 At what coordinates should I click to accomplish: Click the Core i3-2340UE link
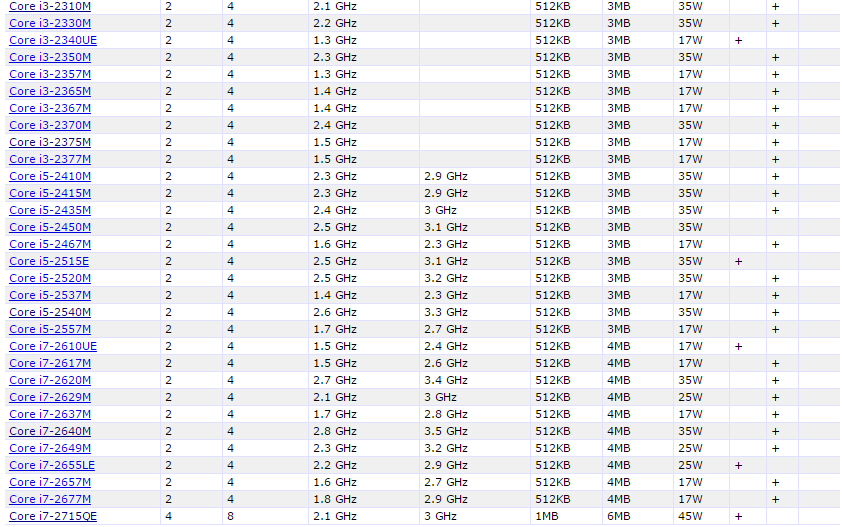pyautogui.click(x=53, y=40)
